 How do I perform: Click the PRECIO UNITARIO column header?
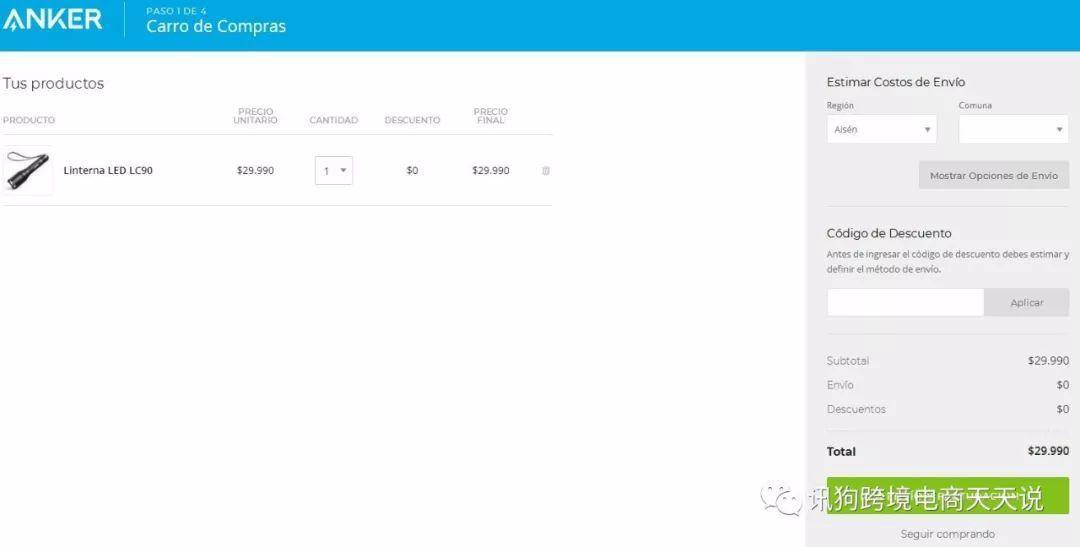(256, 116)
